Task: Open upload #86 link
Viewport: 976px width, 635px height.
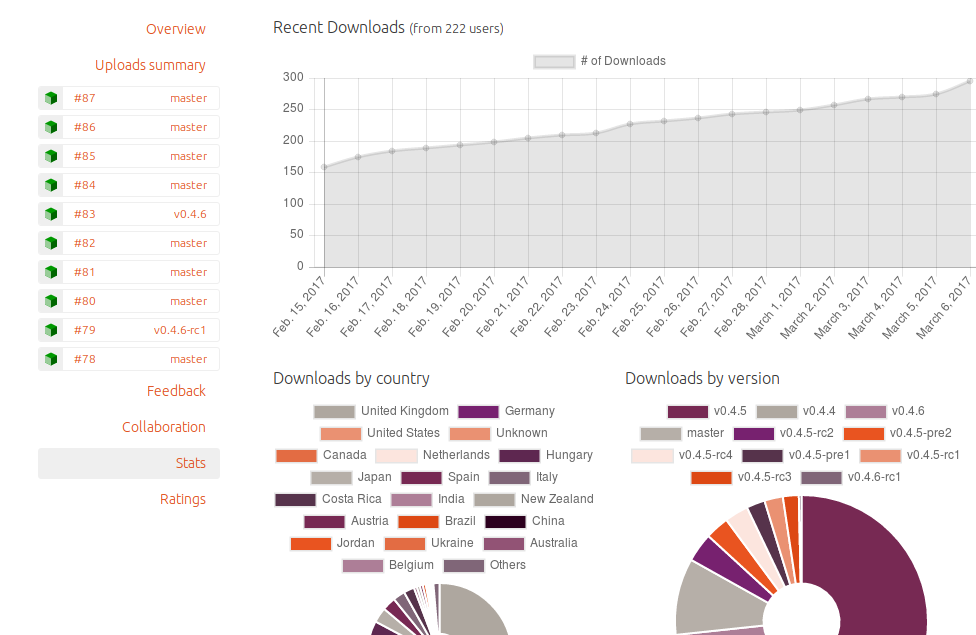Action: click(85, 127)
